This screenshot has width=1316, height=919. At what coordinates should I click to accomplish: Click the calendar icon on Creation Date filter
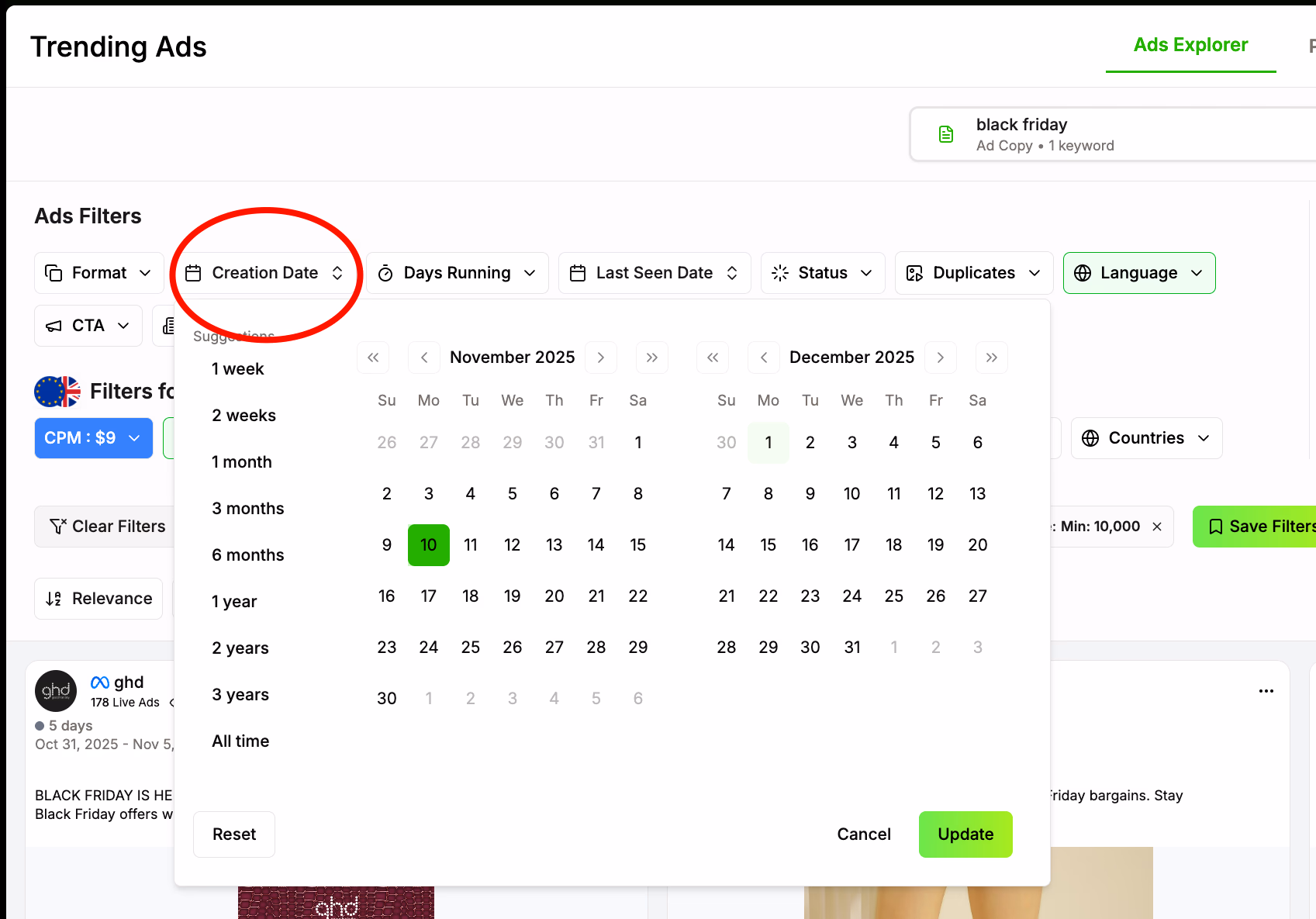coord(193,272)
